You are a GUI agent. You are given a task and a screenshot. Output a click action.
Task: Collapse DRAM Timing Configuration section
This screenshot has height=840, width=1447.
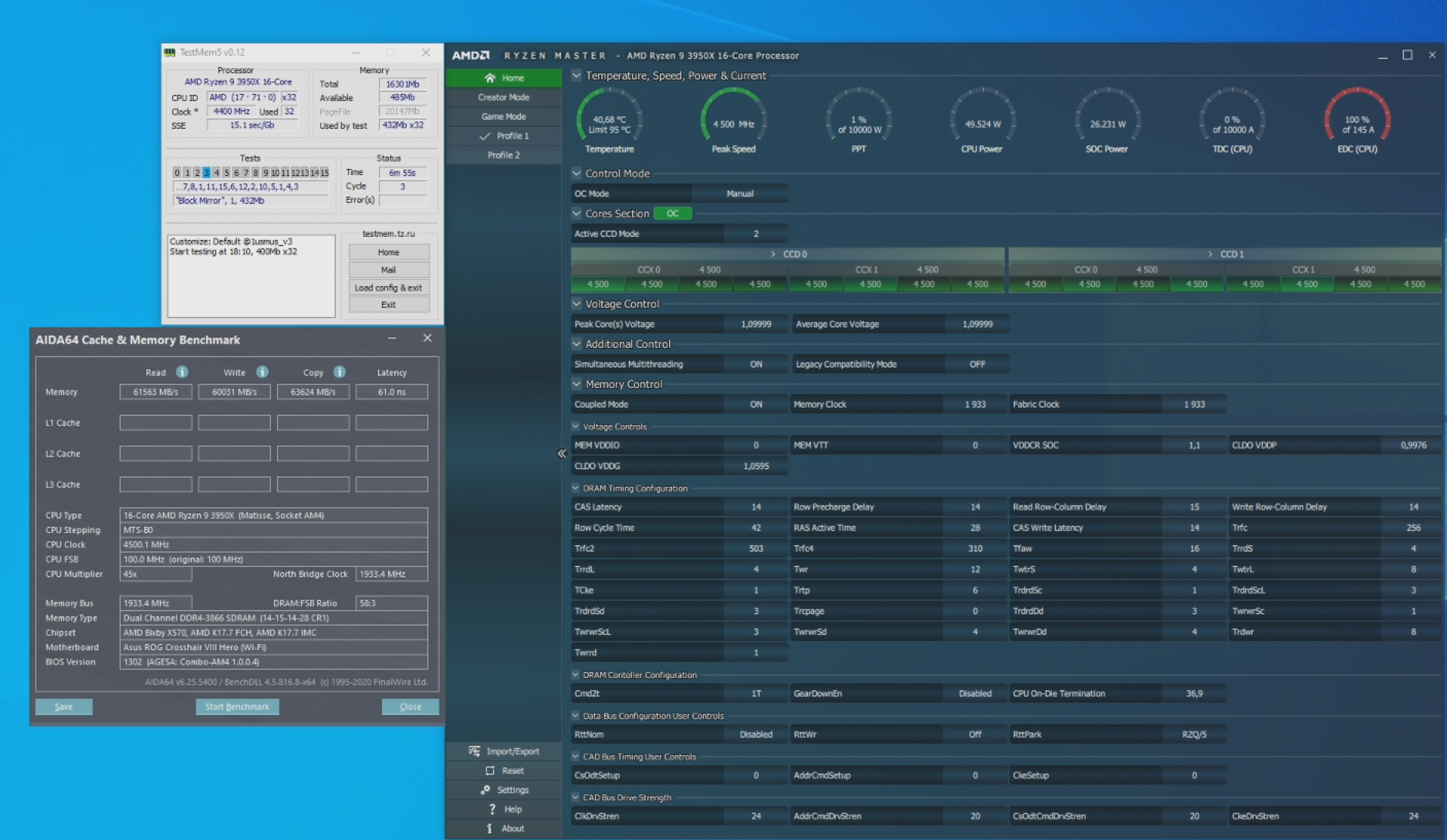coord(576,488)
